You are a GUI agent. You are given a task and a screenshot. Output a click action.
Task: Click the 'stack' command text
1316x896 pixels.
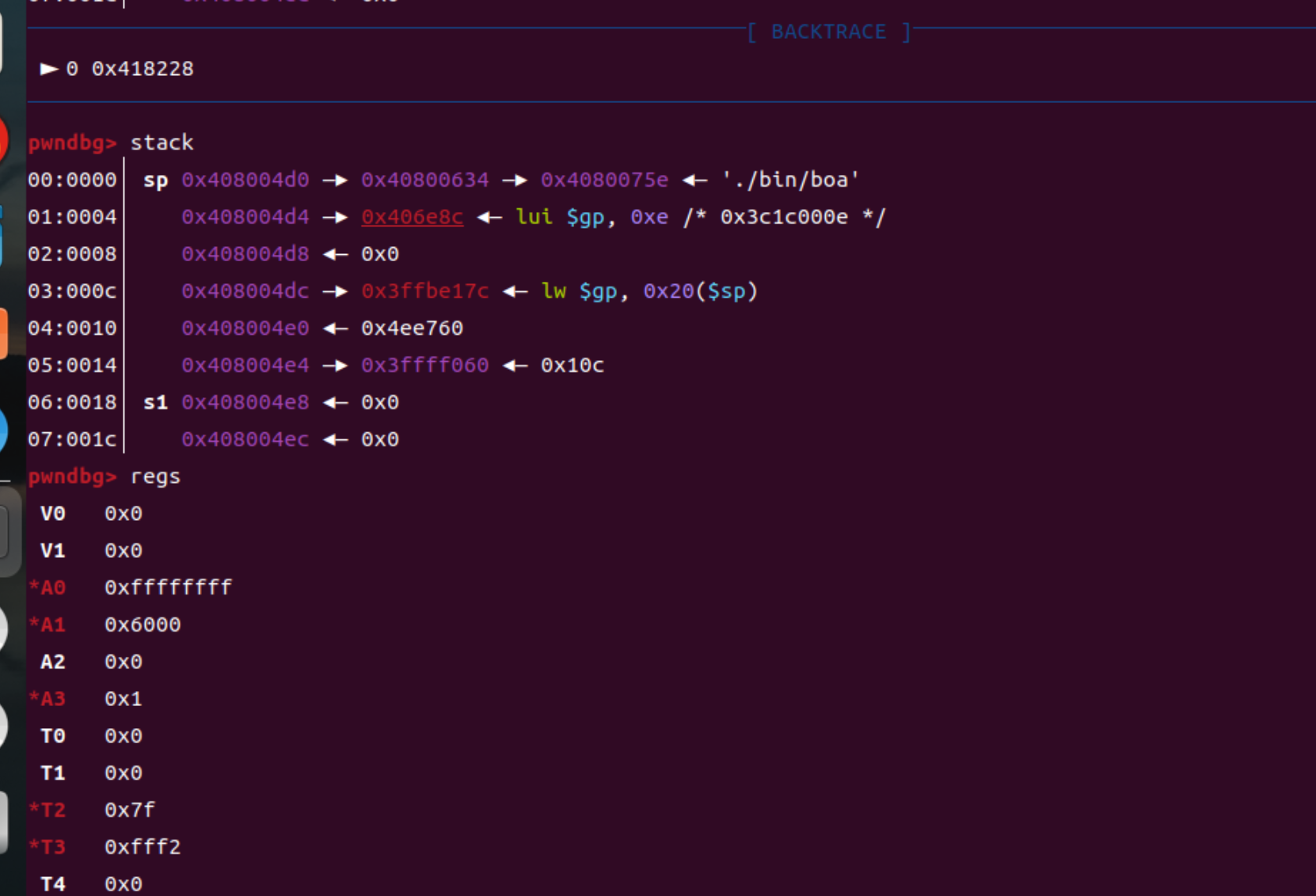point(162,142)
